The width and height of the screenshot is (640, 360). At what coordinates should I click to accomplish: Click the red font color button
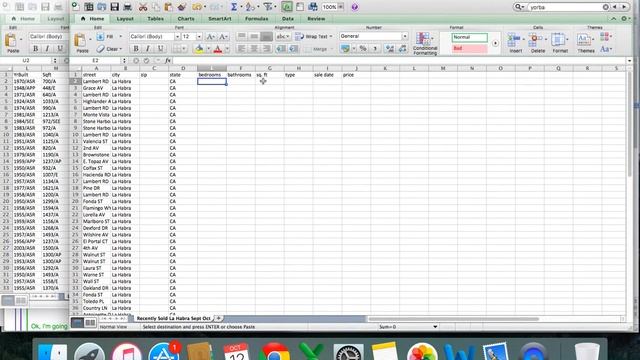[x=218, y=49]
